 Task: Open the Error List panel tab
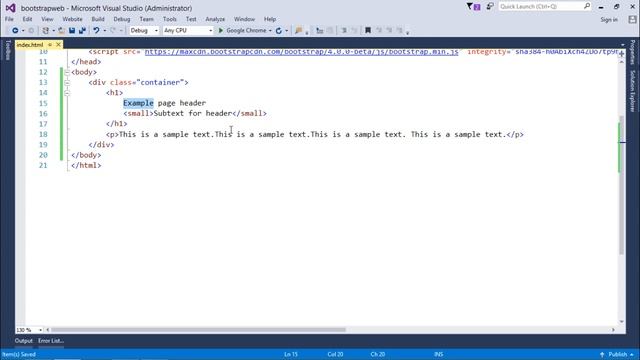(51, 341)
